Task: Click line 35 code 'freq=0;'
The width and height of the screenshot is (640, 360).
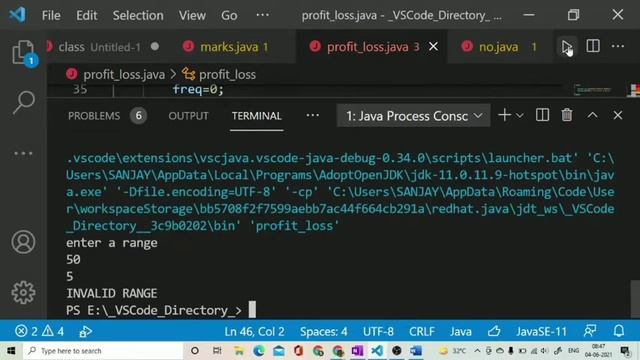Action: [198, 89]
